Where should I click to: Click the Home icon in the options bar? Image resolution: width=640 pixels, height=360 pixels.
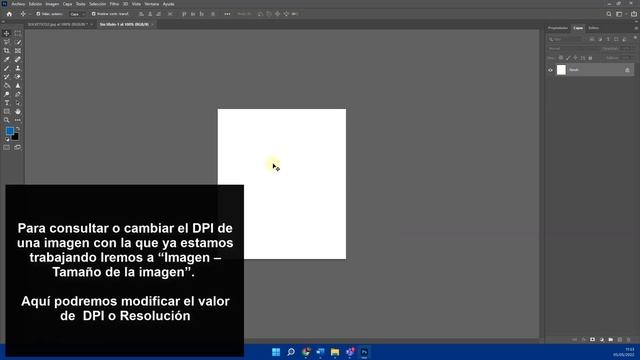click(9, 14)
